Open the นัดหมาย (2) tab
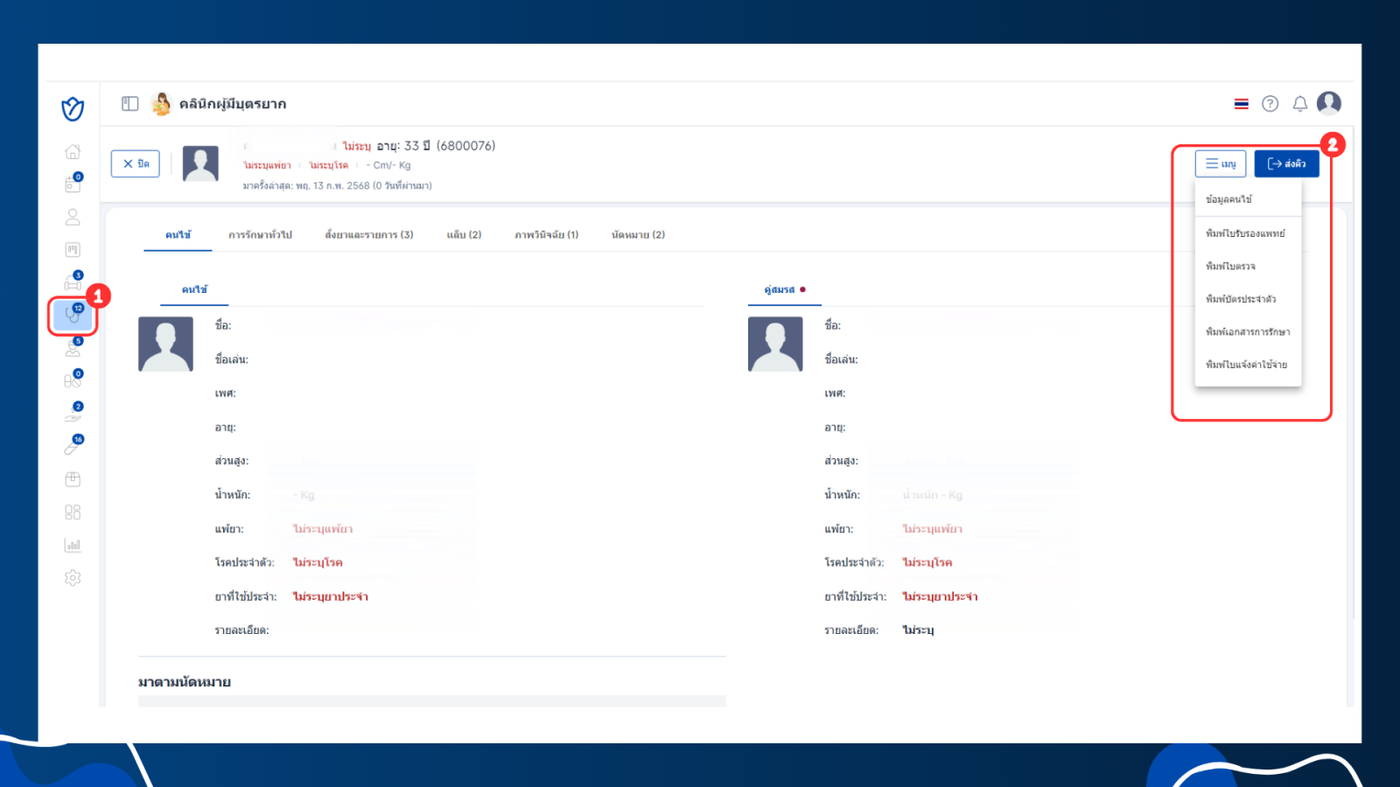Screen dimensions: 1400x787 click(x=638, y=235)
